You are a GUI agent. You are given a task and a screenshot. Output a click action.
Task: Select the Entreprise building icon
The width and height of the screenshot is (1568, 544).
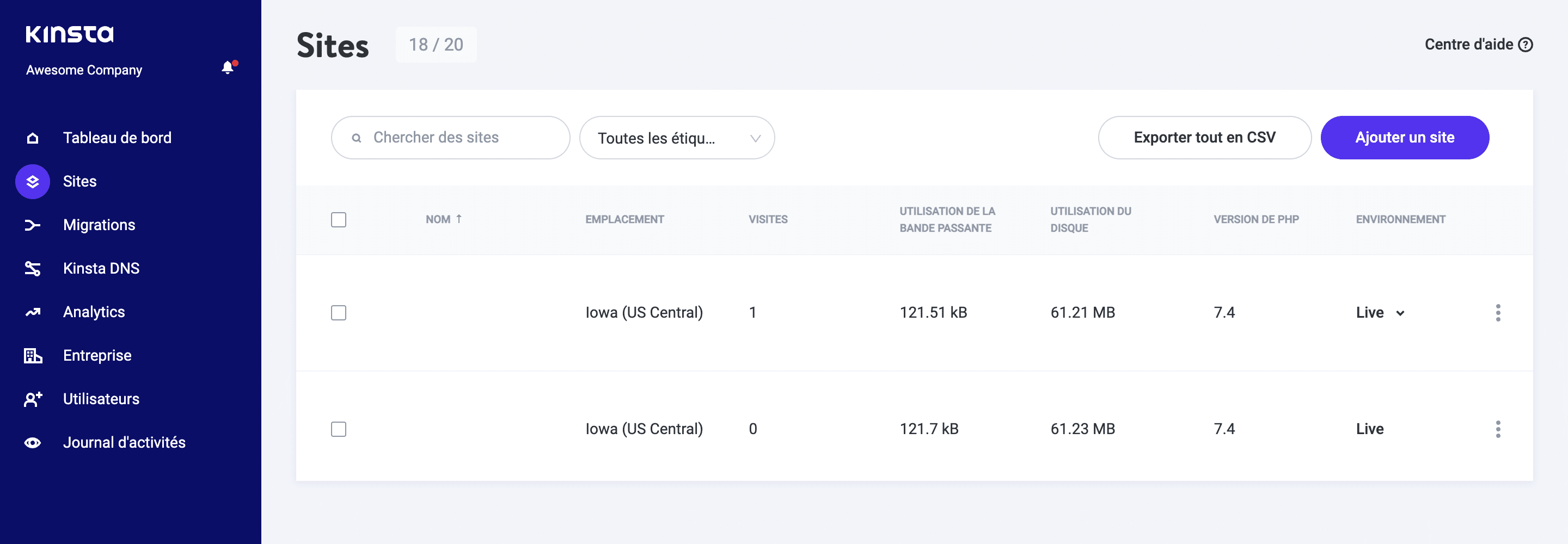click(x=33, y=355)
